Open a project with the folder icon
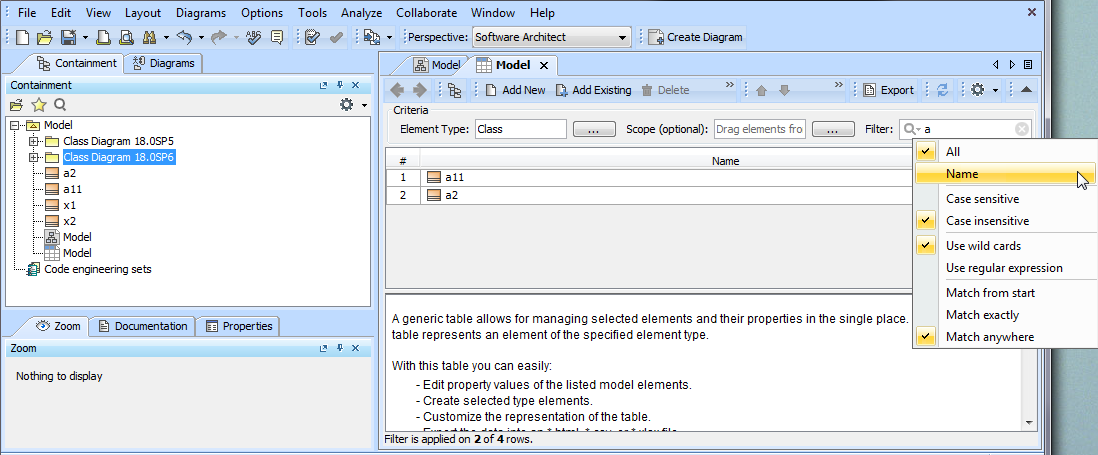This screenshot has width=1098, height=455. (44, 37)
